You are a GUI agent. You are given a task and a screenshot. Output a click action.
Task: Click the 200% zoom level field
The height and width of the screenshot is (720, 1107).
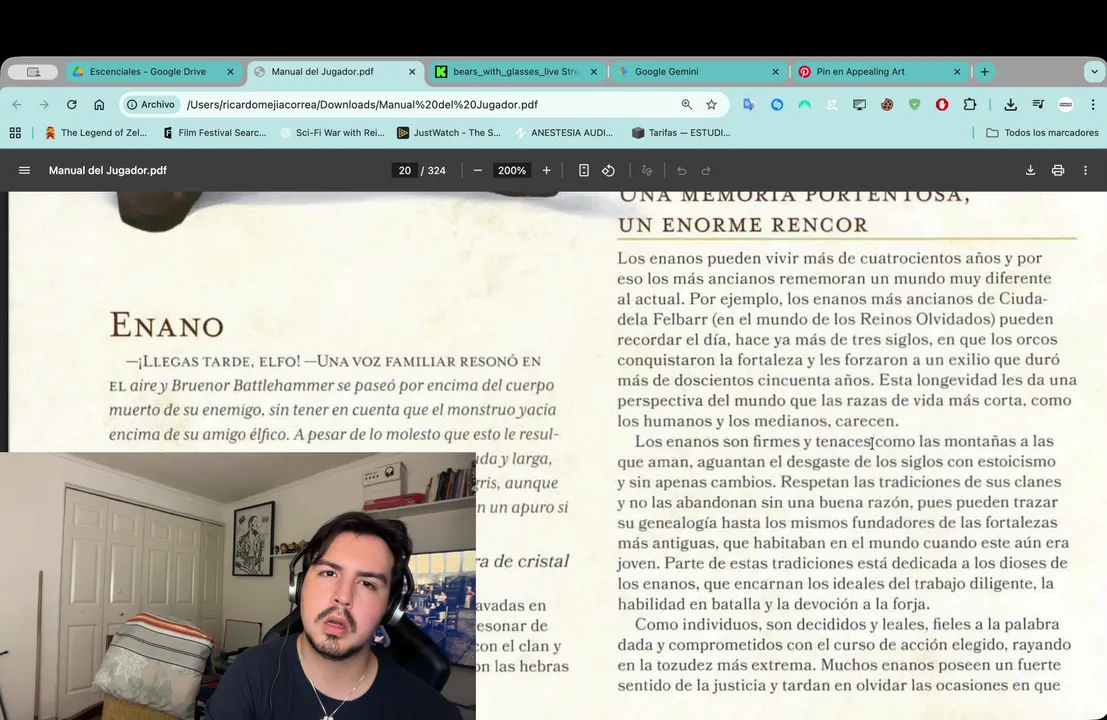[512, 170]
